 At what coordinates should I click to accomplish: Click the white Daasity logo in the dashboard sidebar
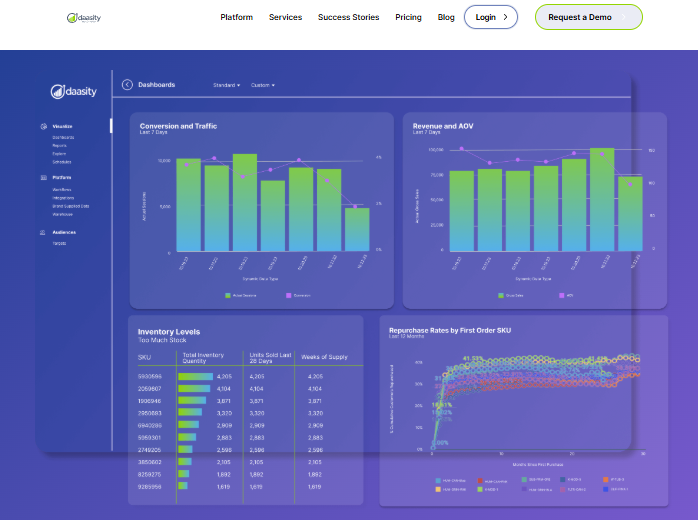(73, 91)
